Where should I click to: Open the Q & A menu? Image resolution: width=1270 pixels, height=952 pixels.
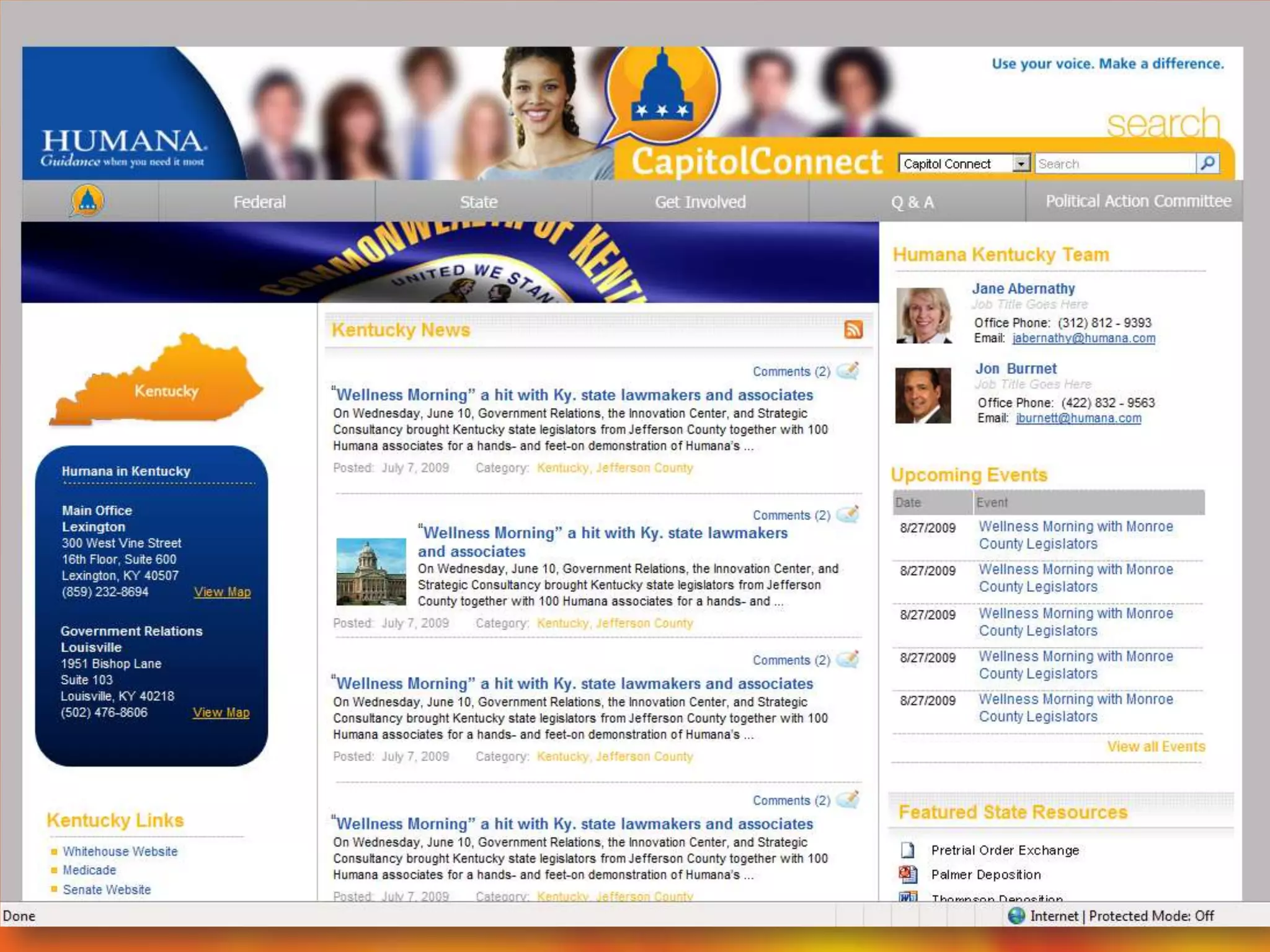pos(912,201)
